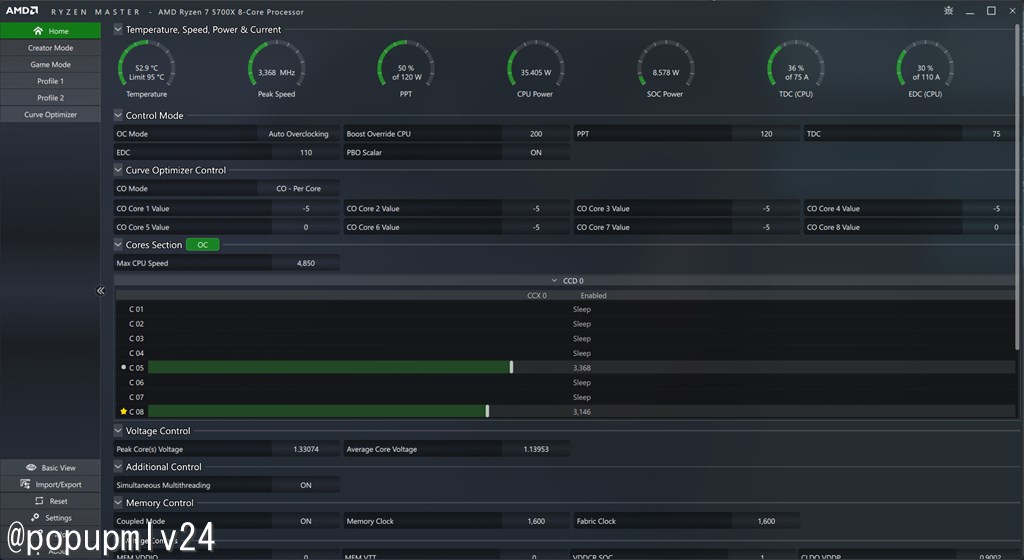Viewport: 1024px width, 560px height.
Task: Toggle Simultaneous Multithreading ON setting
Action: 306,485
